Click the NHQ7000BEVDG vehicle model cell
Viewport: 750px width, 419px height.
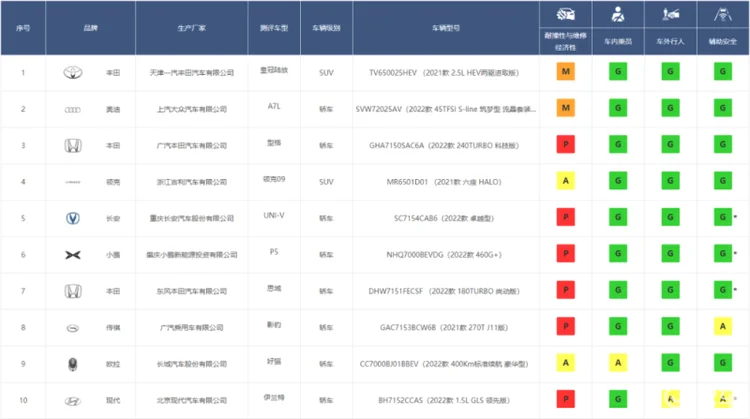pyautogui.click(x=444, y=255)
